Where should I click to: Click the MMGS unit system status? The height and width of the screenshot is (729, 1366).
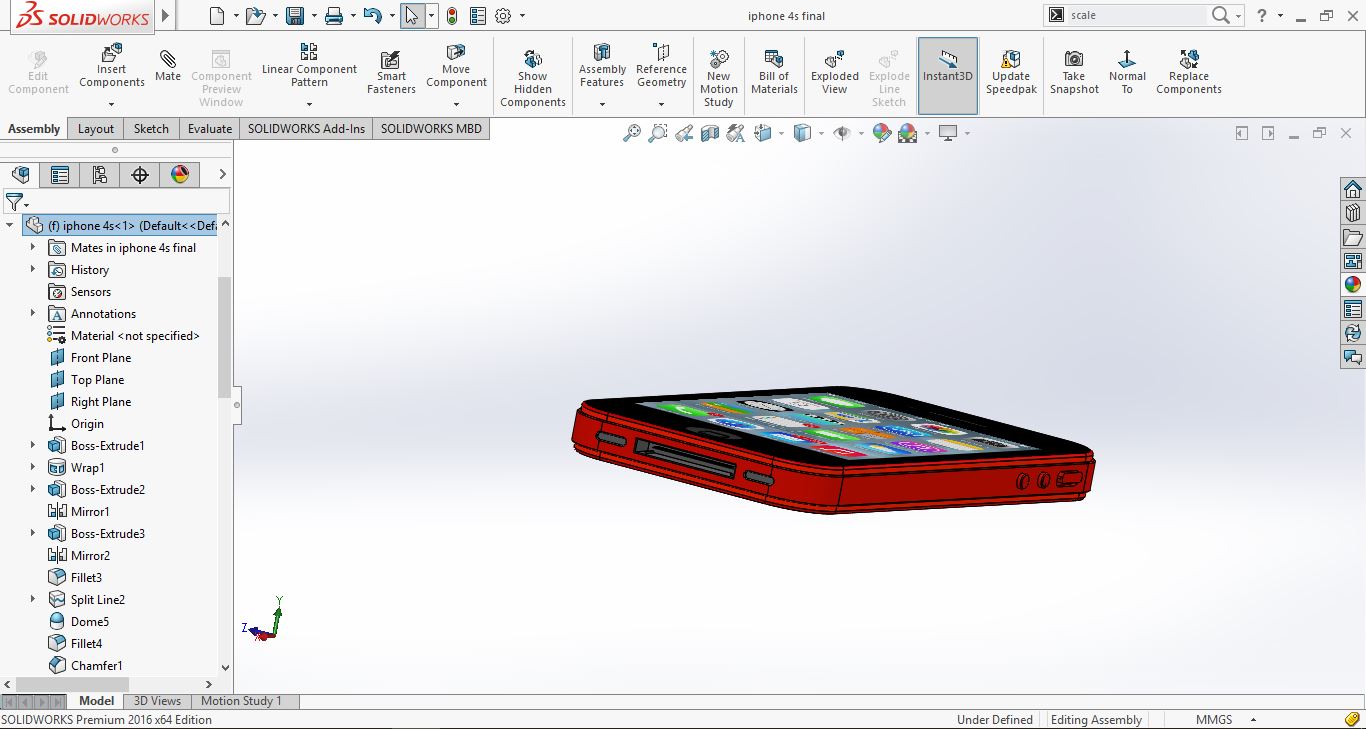click(1214, 719)
